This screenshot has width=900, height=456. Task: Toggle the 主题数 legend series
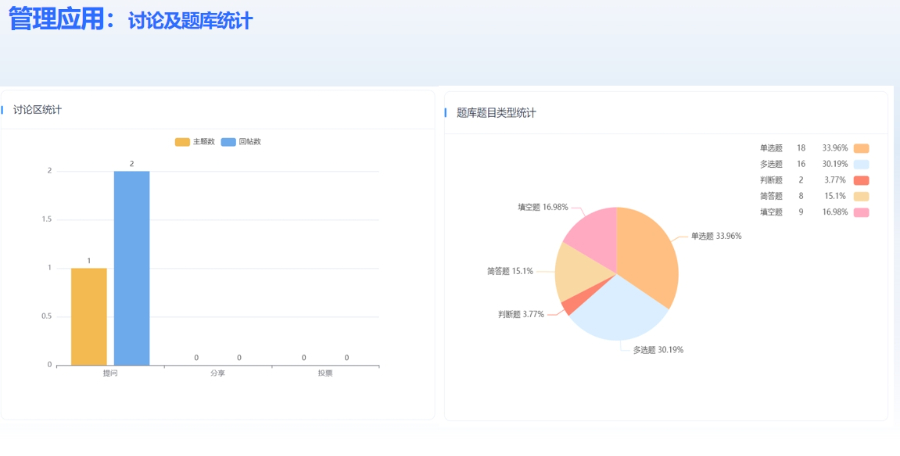[182, 142]
